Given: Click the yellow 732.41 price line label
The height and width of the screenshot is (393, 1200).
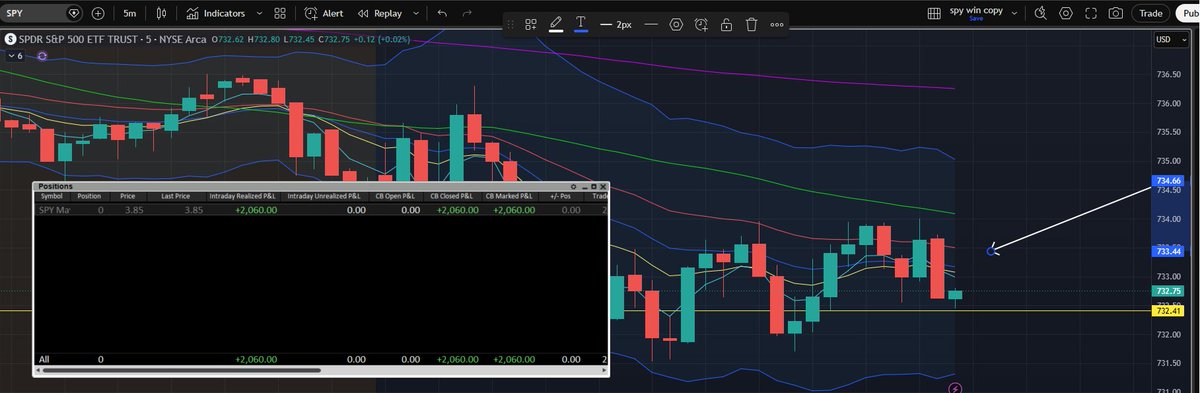Looking at the screenshot, I should point(1169,311).
